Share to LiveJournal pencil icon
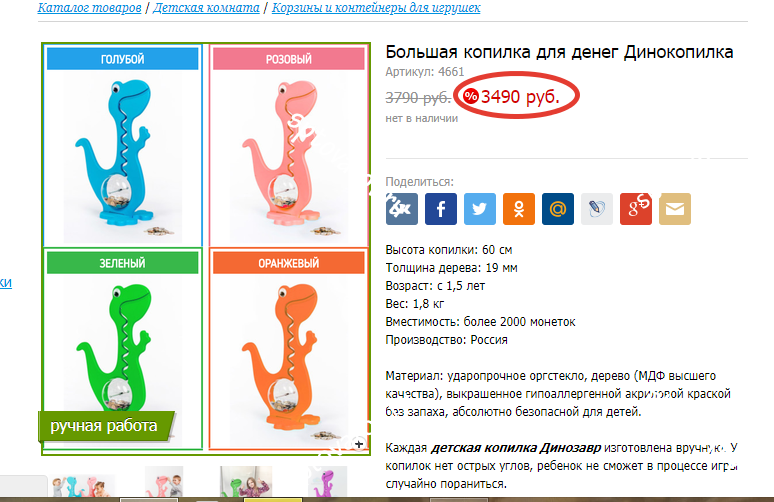The image size is (774, 502). point(596,209)
